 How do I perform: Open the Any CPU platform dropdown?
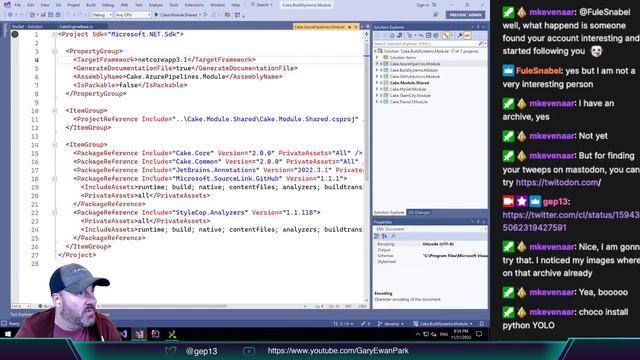pos(133,15)
